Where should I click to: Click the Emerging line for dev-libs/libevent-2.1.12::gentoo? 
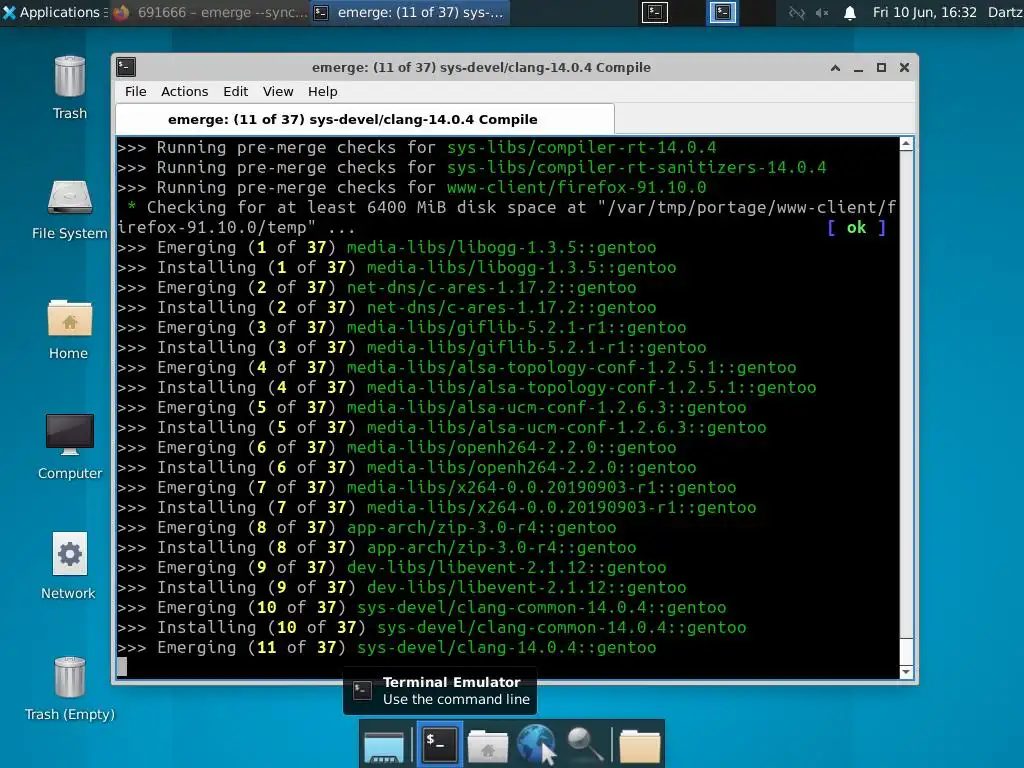pos(392,568)
